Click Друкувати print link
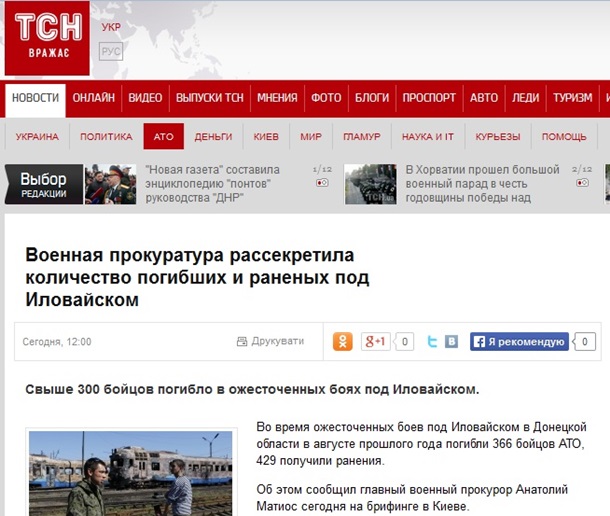610x516 pixels. [x=277, y=341]
